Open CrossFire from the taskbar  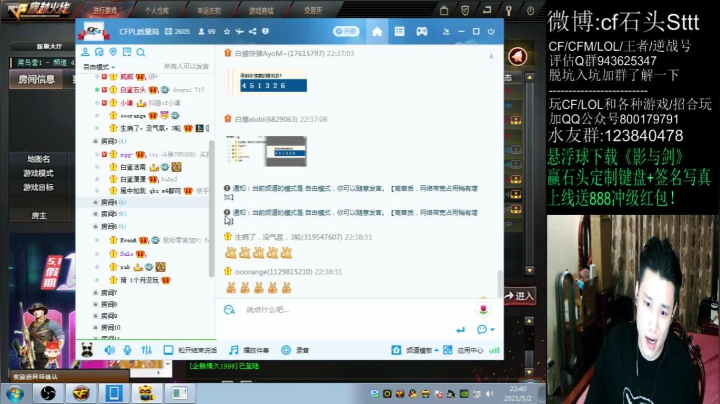pos(81,393)
